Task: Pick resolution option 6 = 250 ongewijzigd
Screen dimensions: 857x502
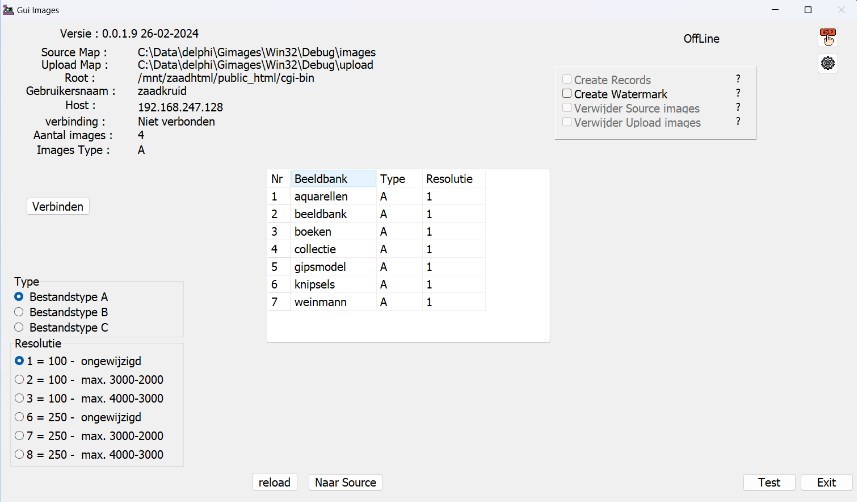Action: tap(19, 417)
